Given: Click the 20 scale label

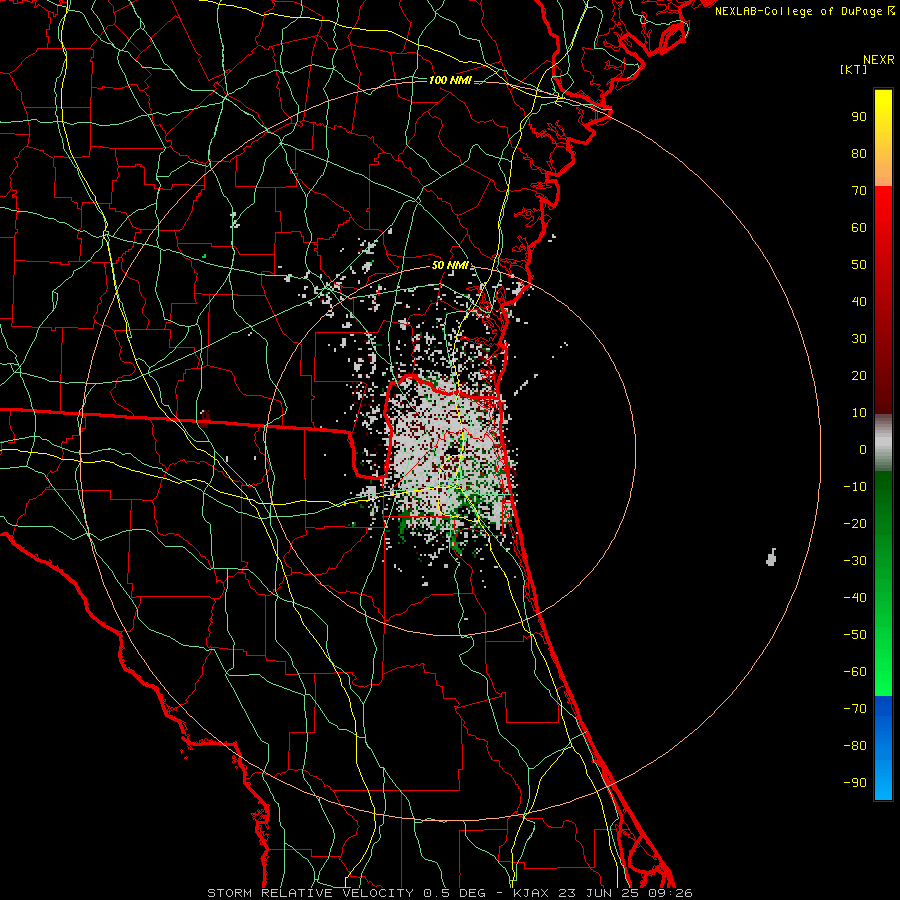Looking at the screenshot, I should pos(859,375).
